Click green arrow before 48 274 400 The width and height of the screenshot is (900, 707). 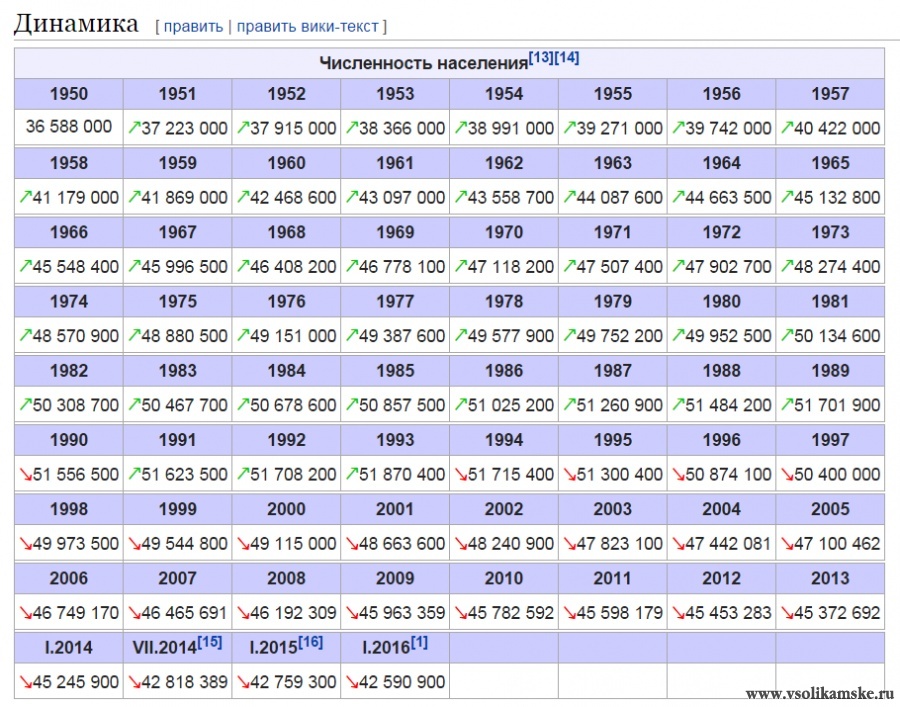[x=787, y=267]
